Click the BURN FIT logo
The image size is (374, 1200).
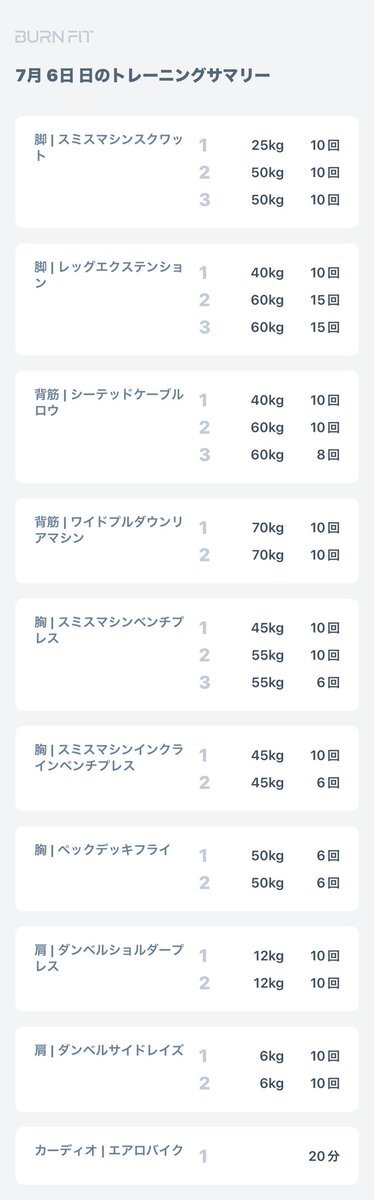click(55, 37)
